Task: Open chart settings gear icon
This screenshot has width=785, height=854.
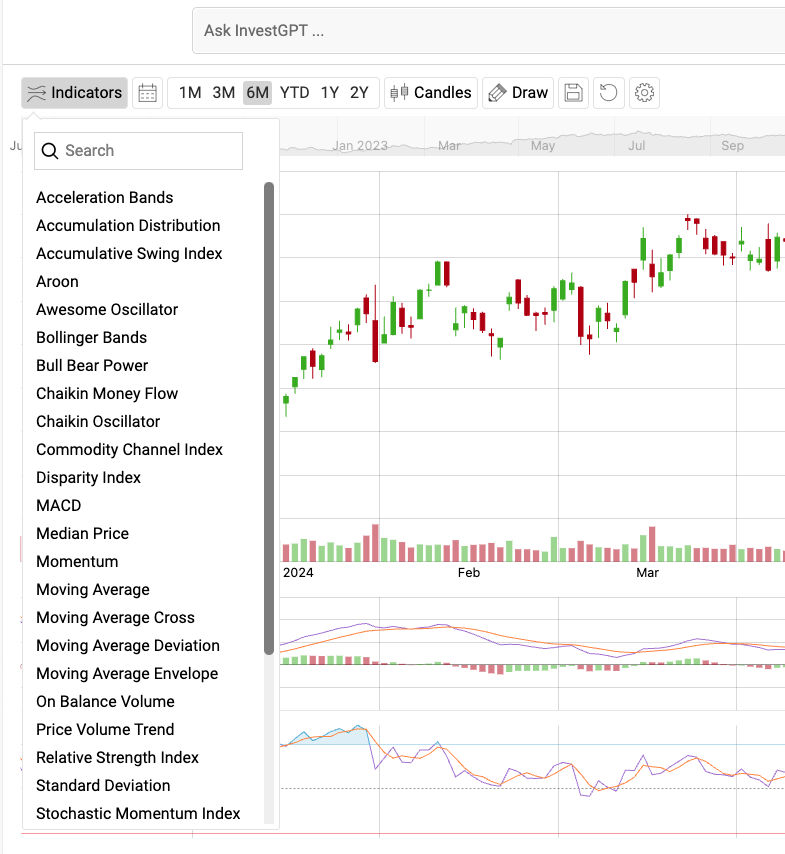Action: pos(645,93)
